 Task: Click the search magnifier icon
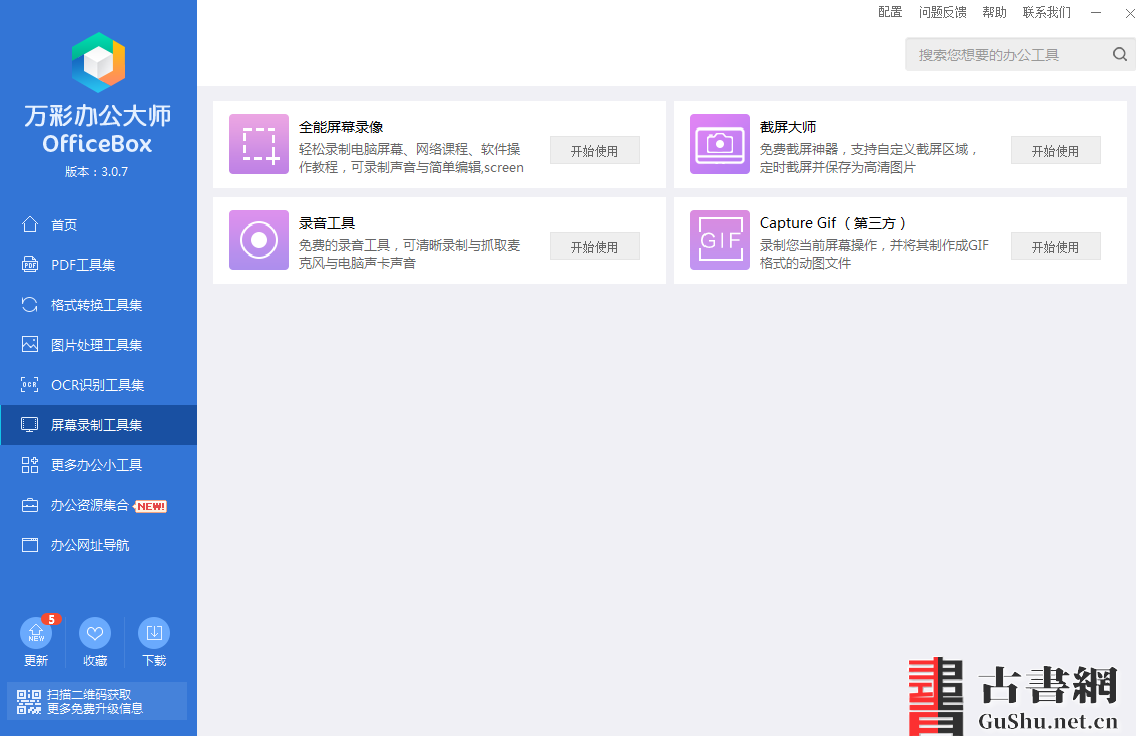1120,54
